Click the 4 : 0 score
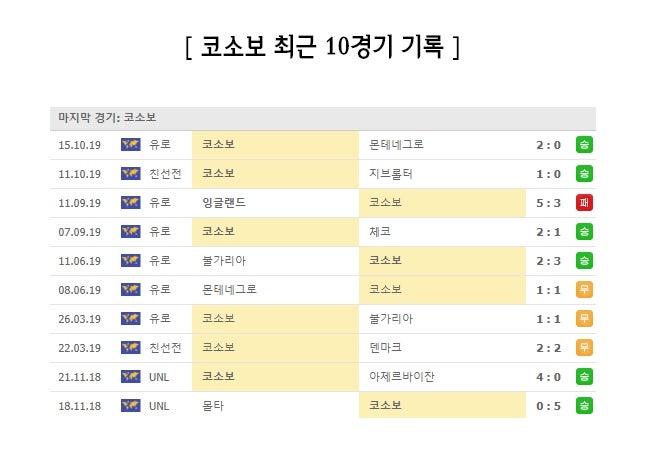Image resolution: width=653 pixels, height=468 pixels. tap(548, 377)
